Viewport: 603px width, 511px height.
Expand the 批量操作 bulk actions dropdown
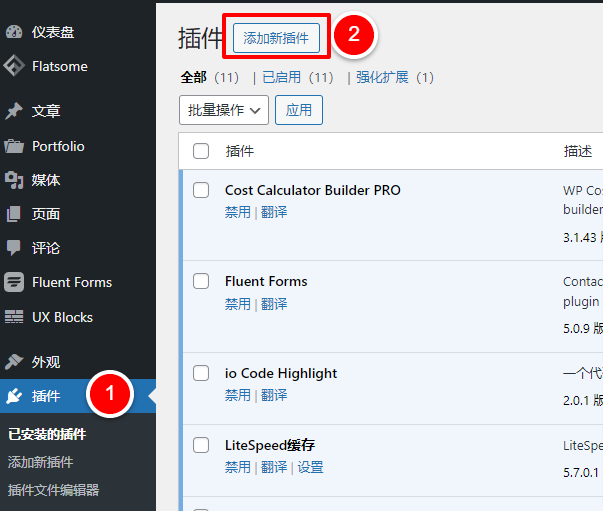[x=224, y=110]
